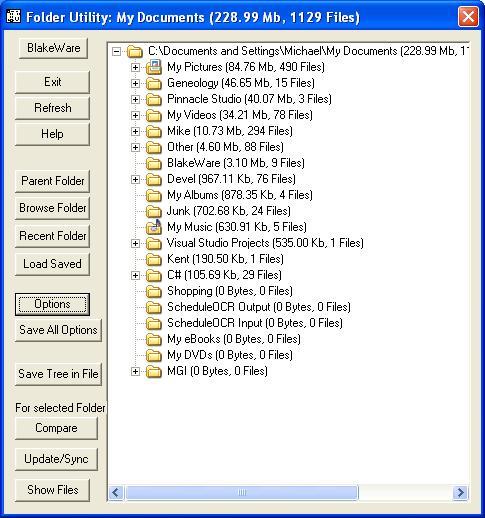Expand the My Videos folder node
Image resolution: width=485 pixels, height=518 pixels.
[x=135, y=115]
